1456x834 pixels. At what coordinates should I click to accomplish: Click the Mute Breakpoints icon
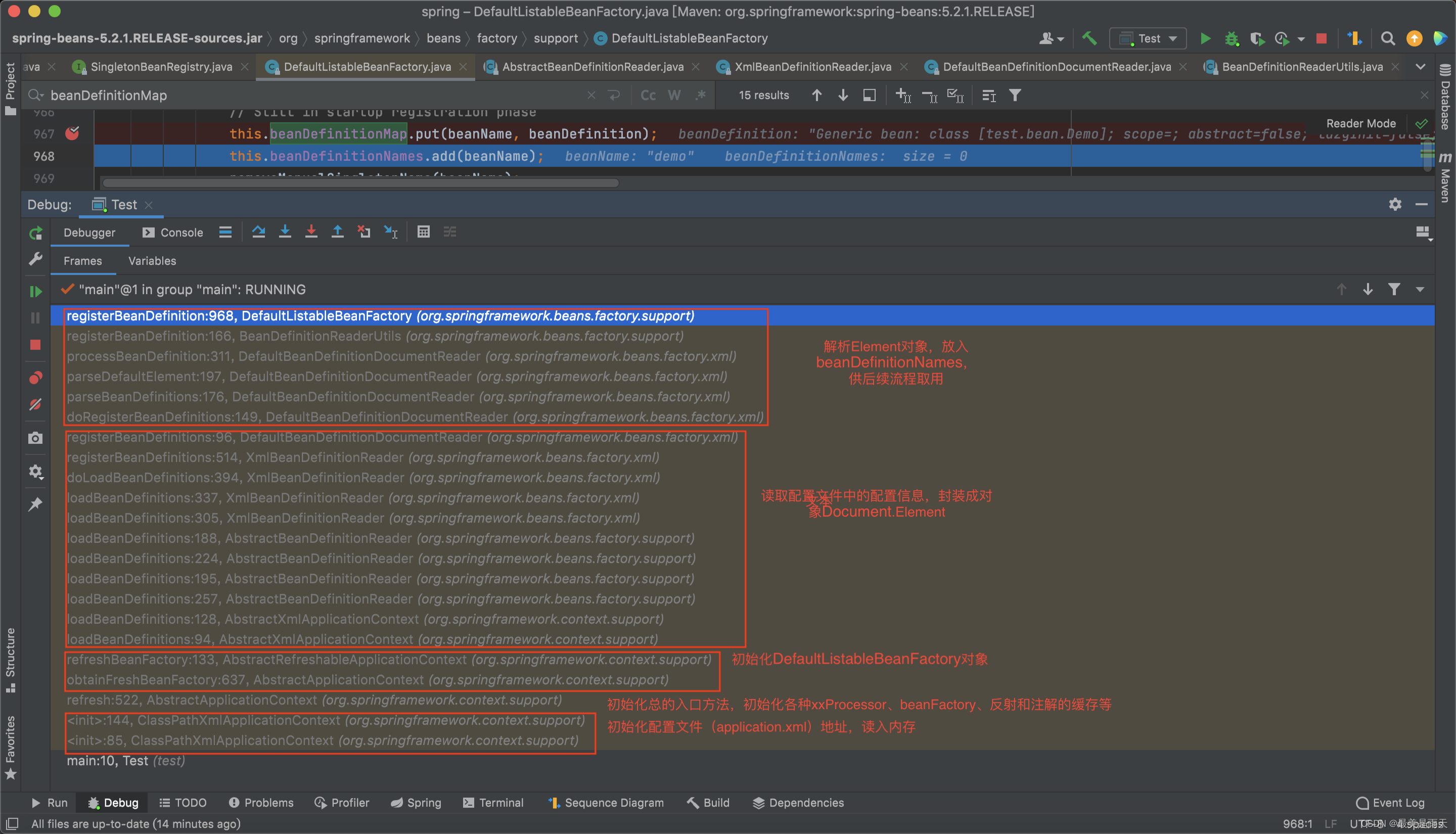point(35,405)
